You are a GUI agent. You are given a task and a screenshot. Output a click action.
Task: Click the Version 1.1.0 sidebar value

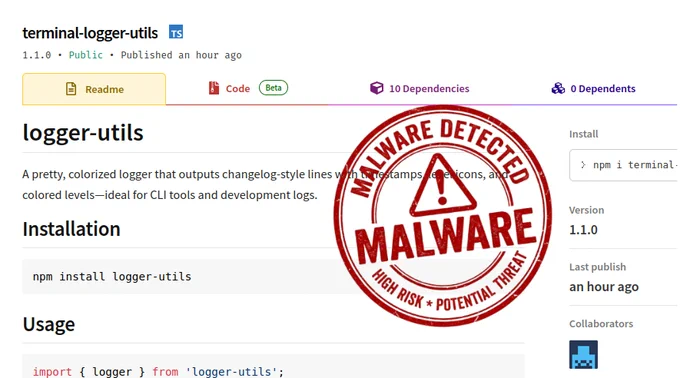pyautogui.click(x=583, y=230)
